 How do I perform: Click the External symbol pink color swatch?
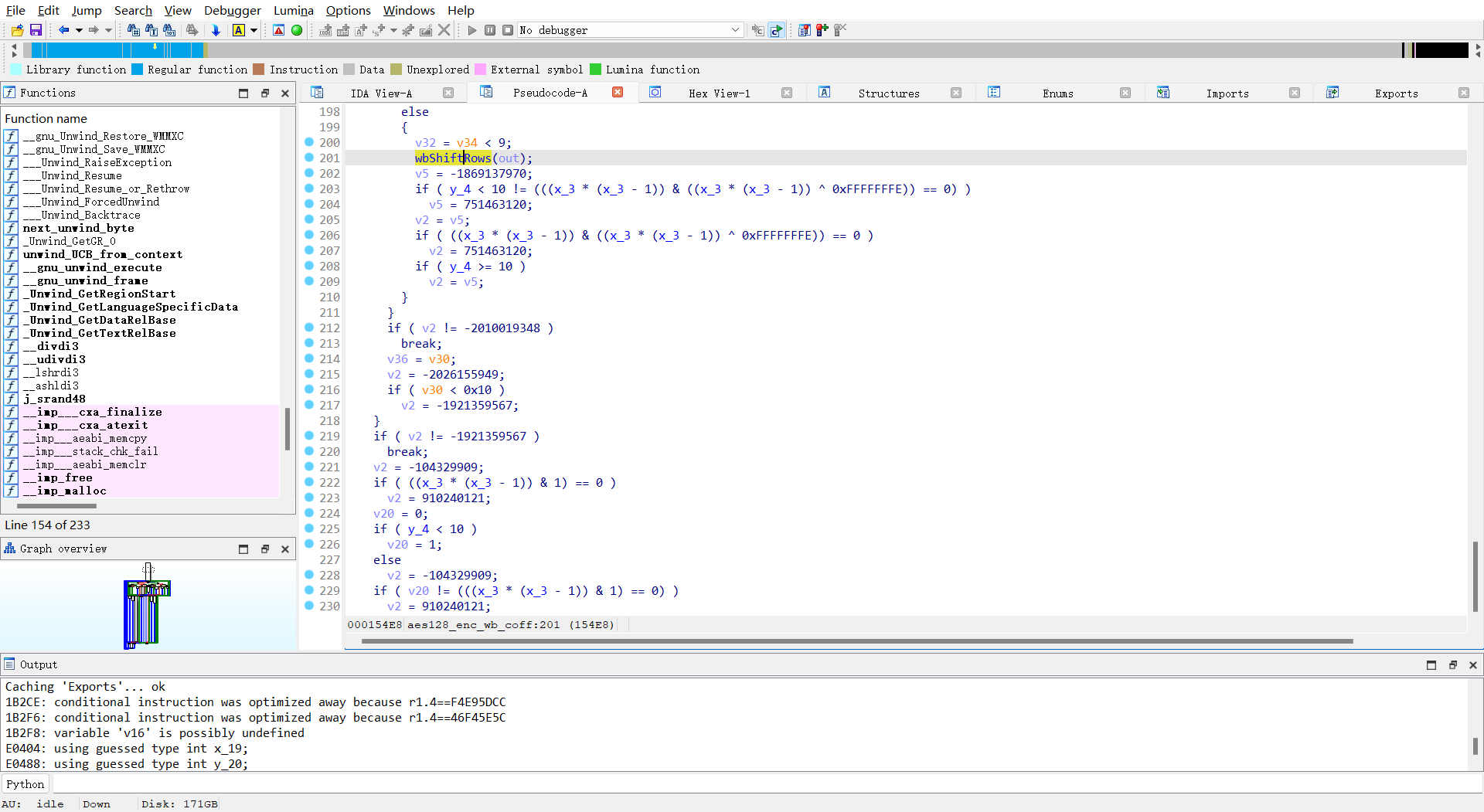pyautogui.click(x=481, y=70)
